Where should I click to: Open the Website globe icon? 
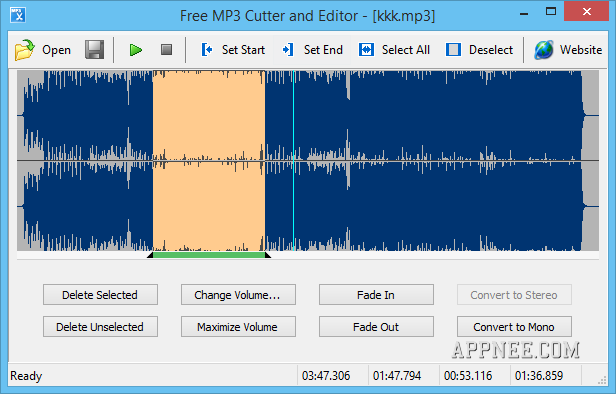point(544,50)
